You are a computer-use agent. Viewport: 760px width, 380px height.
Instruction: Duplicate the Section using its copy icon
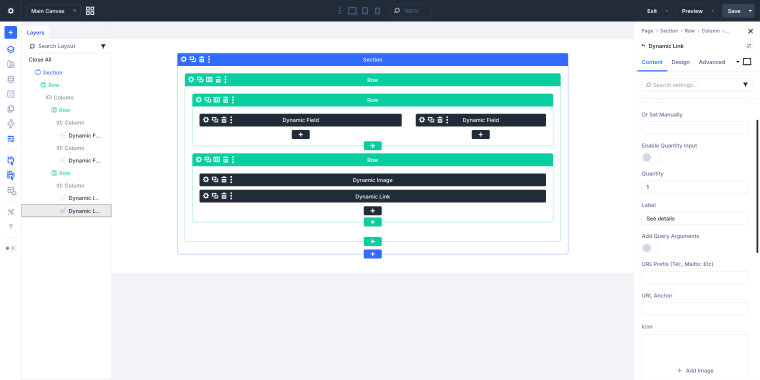(x=192, y=59)
